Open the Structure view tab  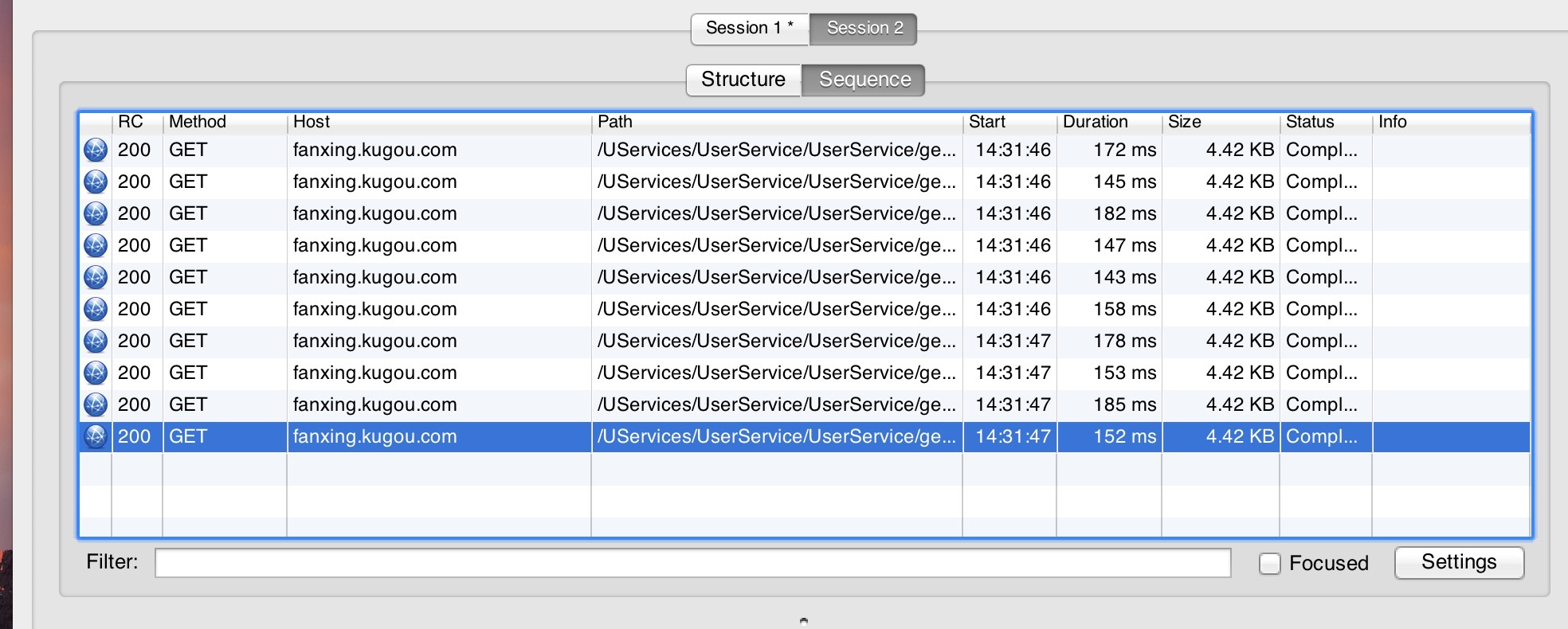pos(743,80)
